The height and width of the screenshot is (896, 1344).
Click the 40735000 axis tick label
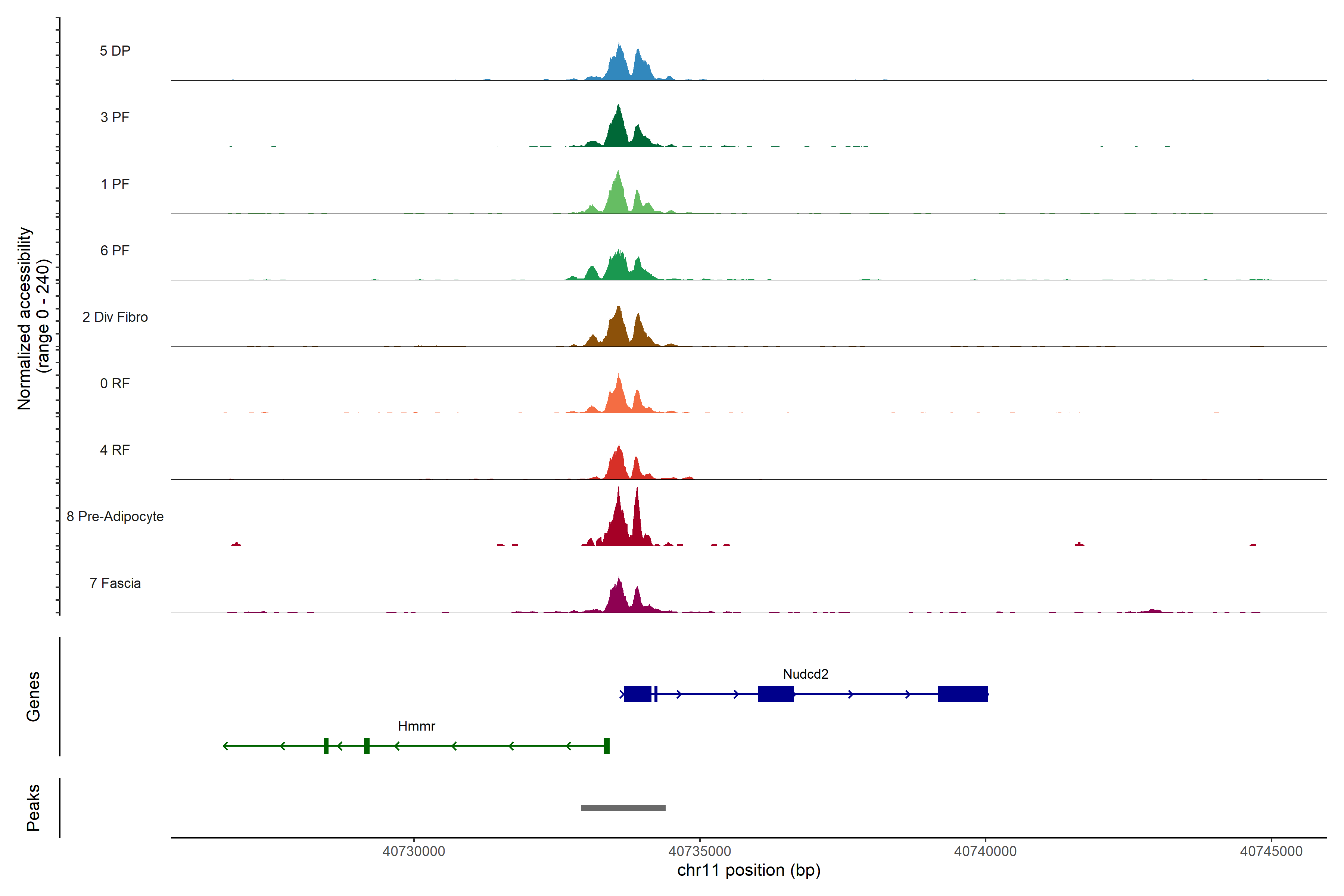(x=699, y=851)
